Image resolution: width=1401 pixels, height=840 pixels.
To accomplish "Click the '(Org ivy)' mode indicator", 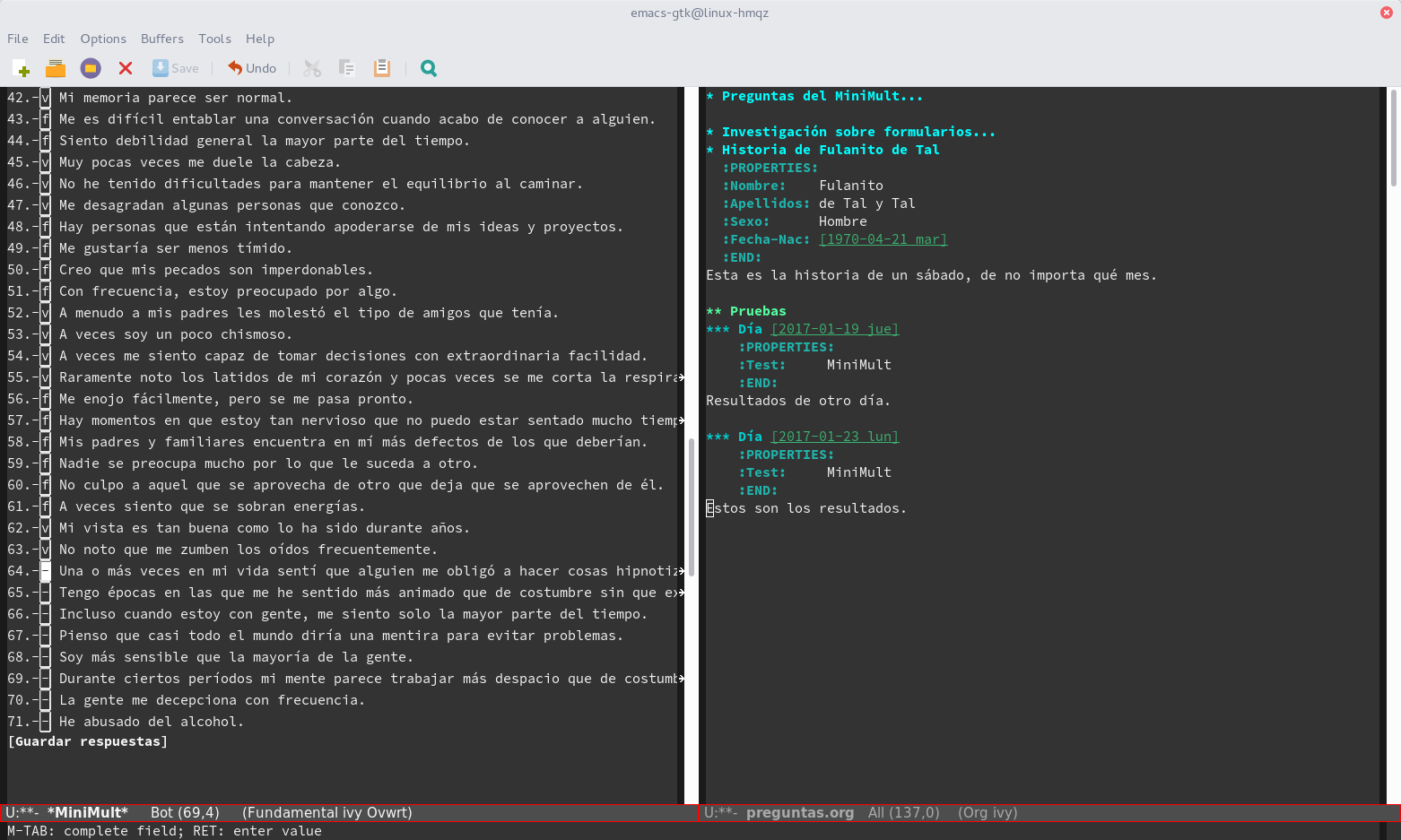I will [x=988, y=812].
